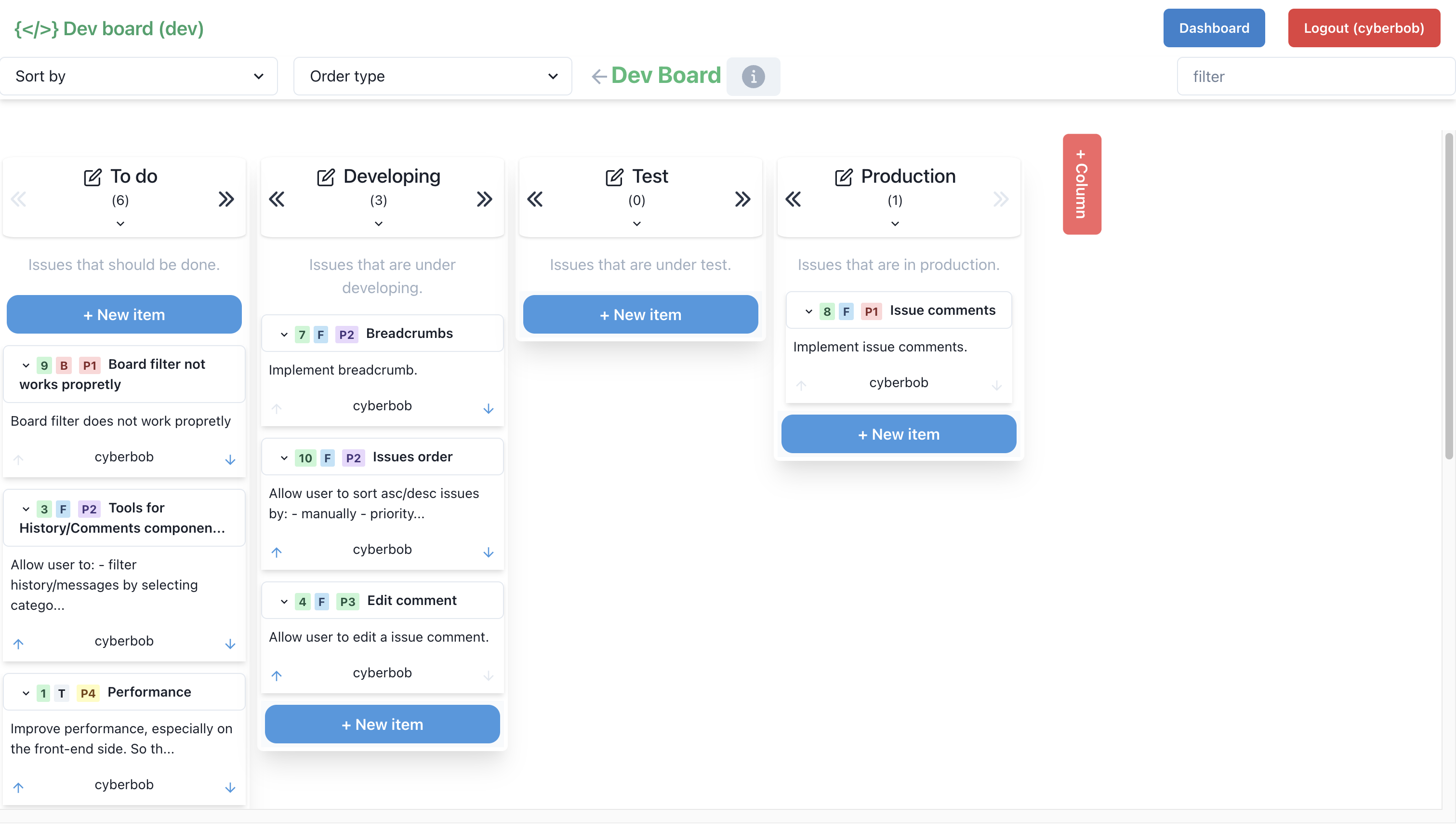
Task: Open board info with the i icon
Action: tap(753, 76)
